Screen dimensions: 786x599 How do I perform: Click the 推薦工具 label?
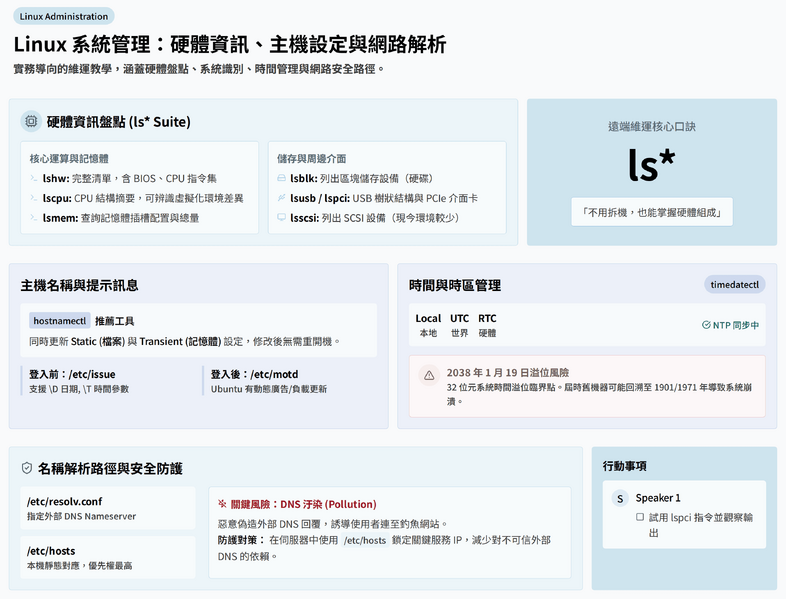[114, 321]
